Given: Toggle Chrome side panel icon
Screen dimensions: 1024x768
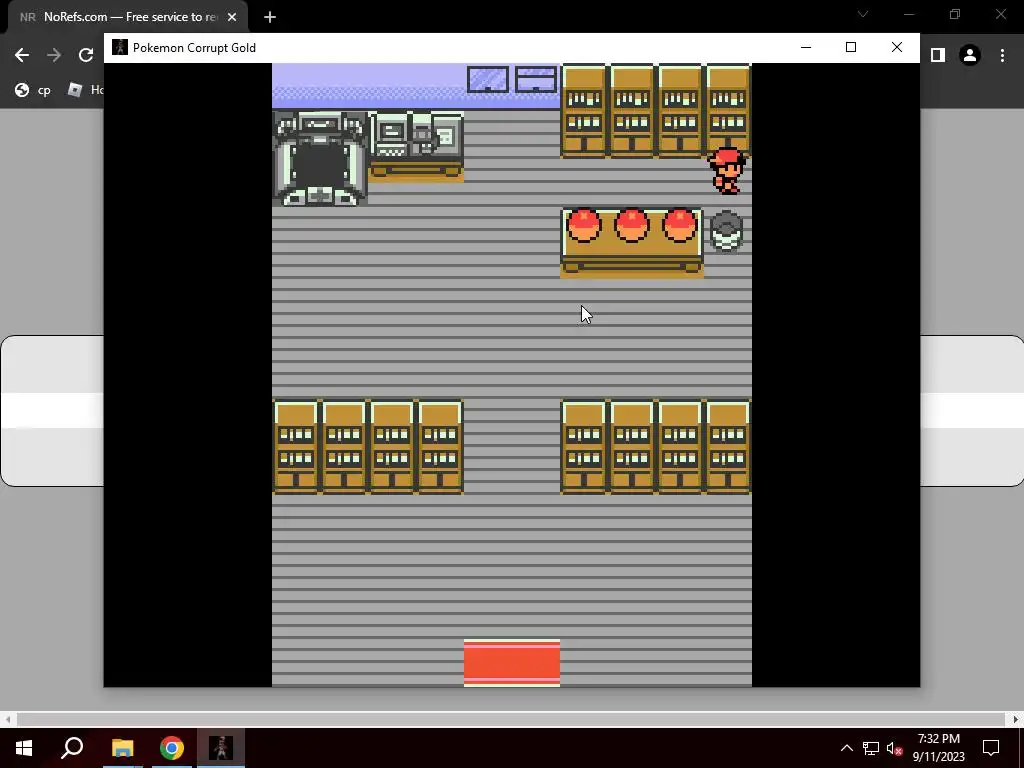Looking at the screenshot, I should pyautogui.click(x=938, y=56).
